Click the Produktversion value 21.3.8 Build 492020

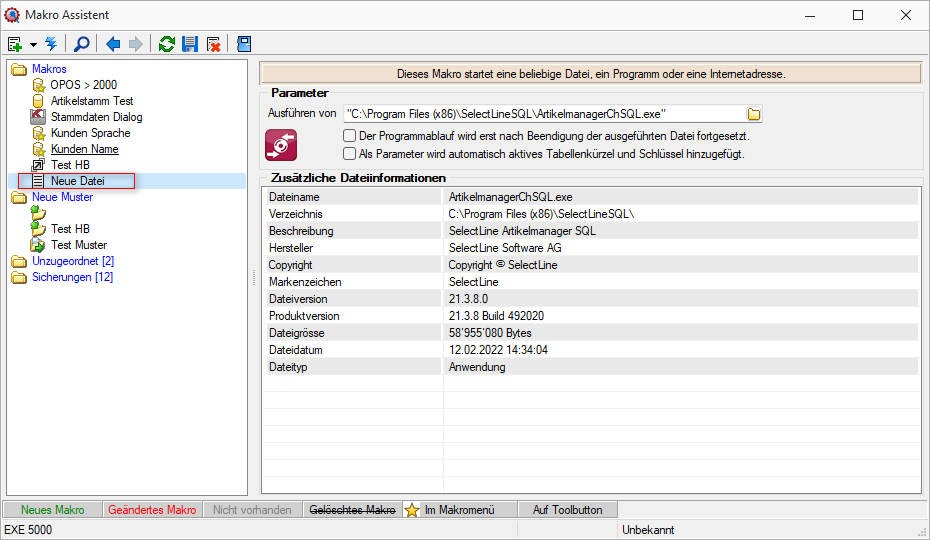point(496,316)
